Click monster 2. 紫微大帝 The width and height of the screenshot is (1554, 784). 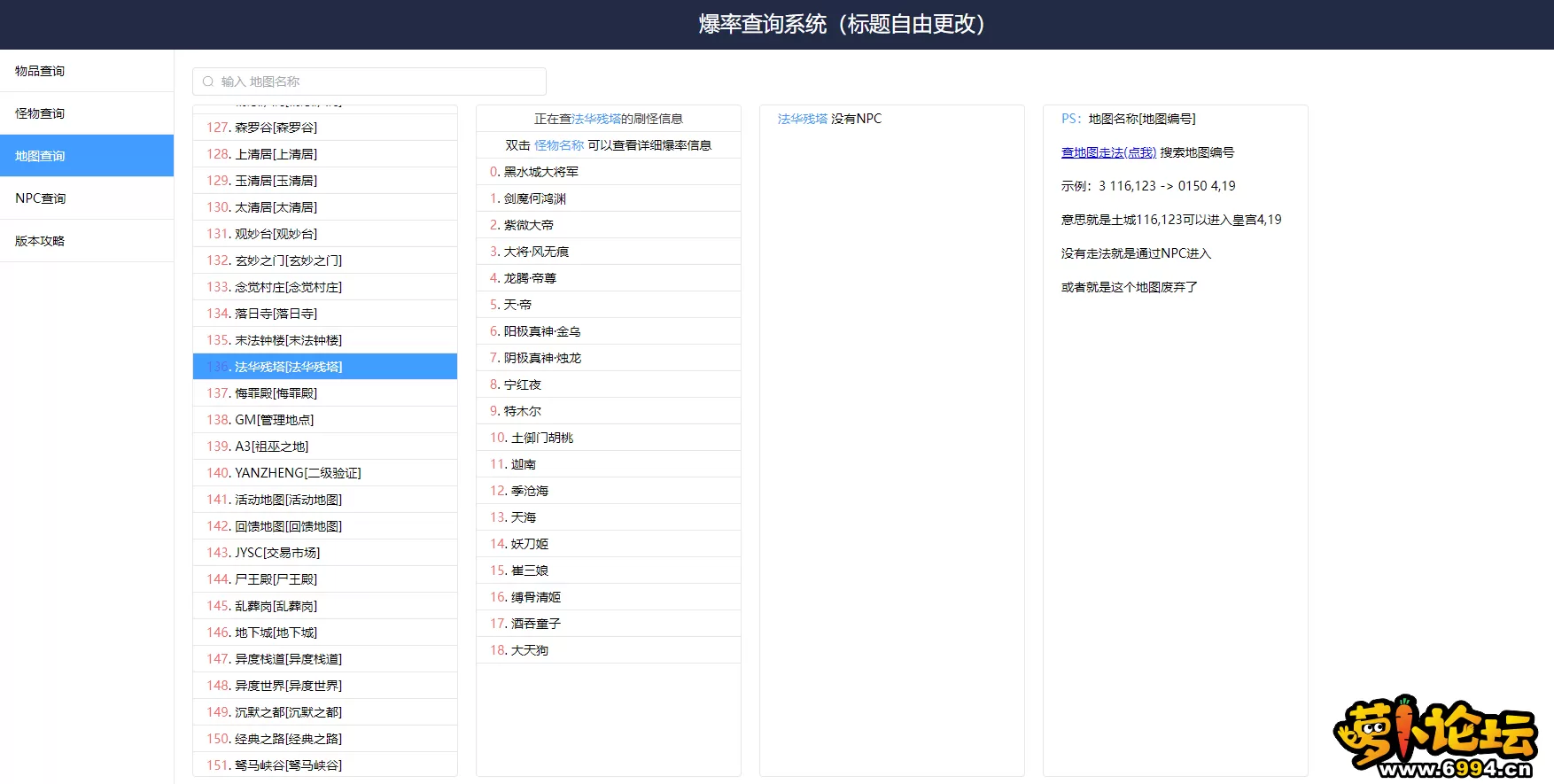pyautogui.click(x=609, y=225)
